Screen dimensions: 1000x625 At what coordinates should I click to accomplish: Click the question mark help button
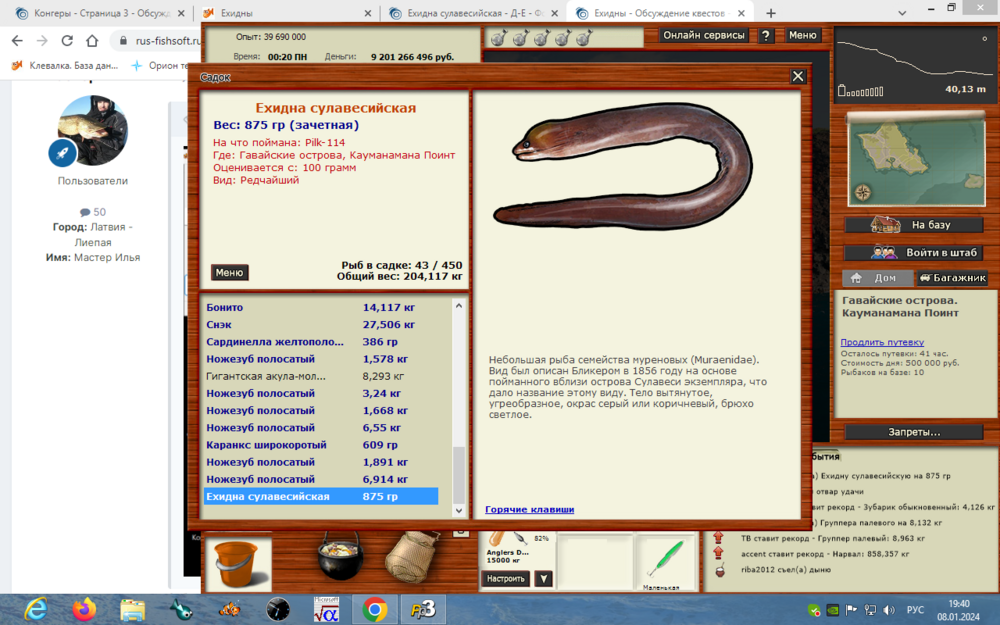point(765,36)
